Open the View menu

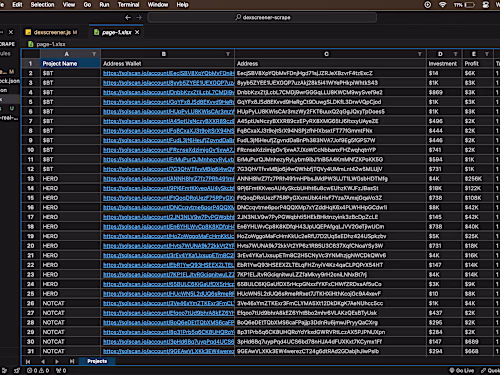coord(69,5)
